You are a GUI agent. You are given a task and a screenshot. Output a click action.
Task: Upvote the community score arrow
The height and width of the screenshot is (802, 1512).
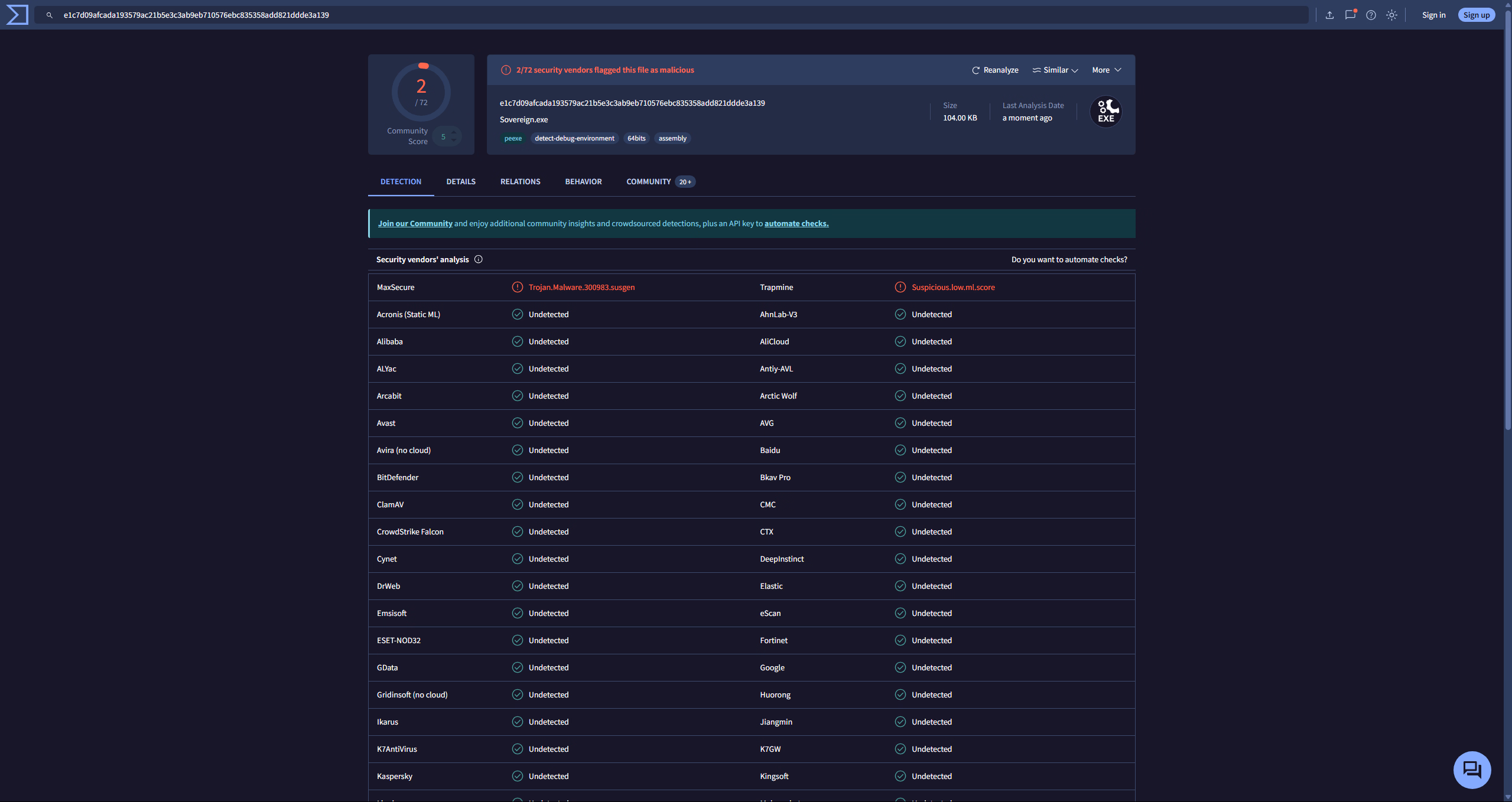[454, 132]
